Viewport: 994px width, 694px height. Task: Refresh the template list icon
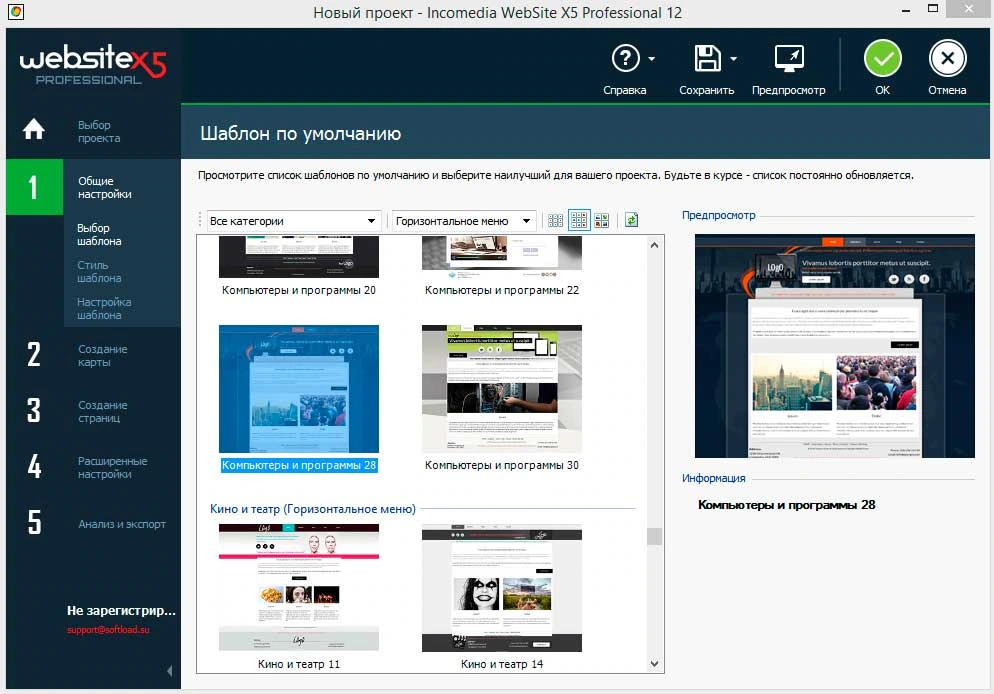pos(631,221)
